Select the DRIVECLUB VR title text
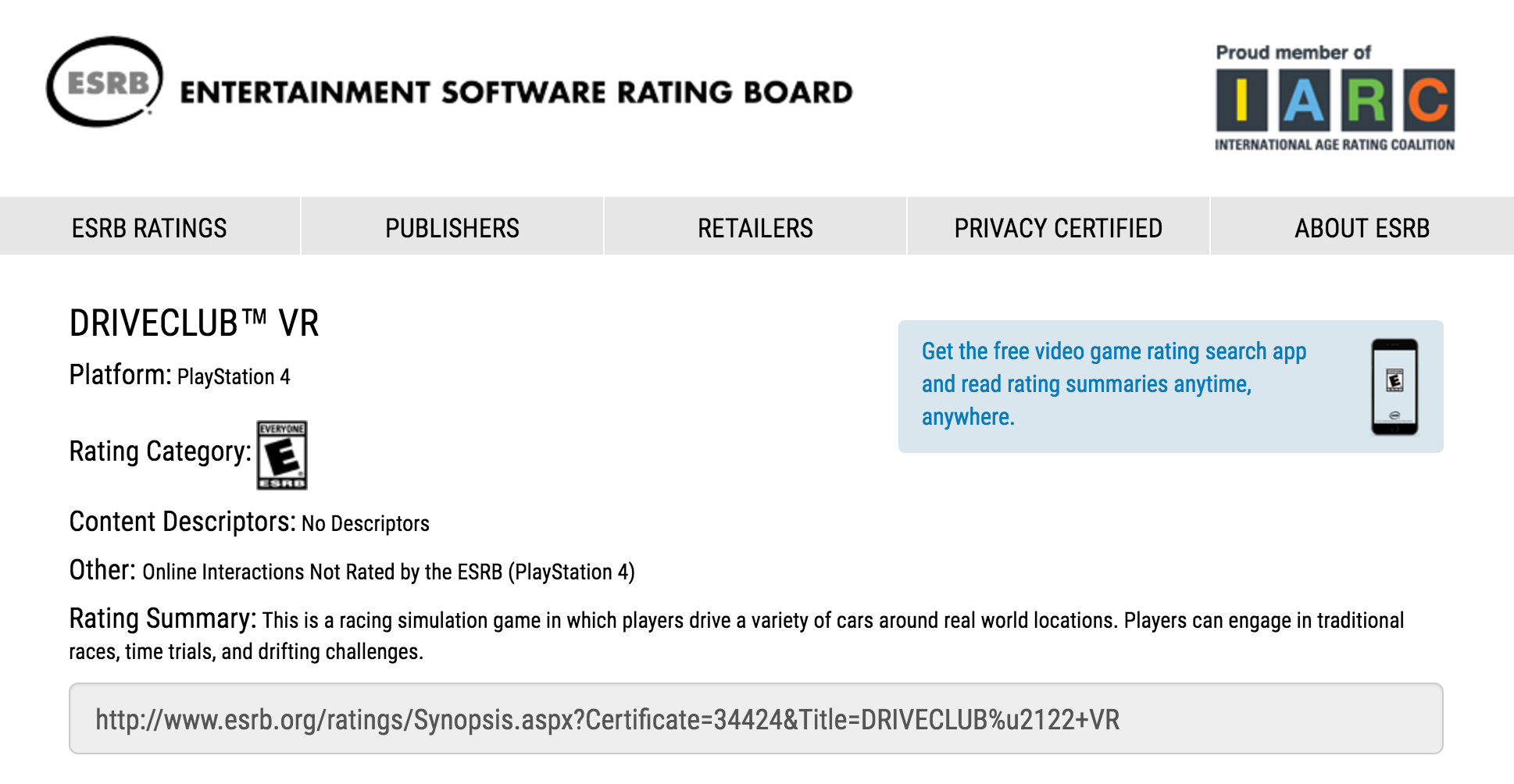Image resolution: width=1514 pixels, height=784 pixels. pyautogui.click(x=194, y=323)
